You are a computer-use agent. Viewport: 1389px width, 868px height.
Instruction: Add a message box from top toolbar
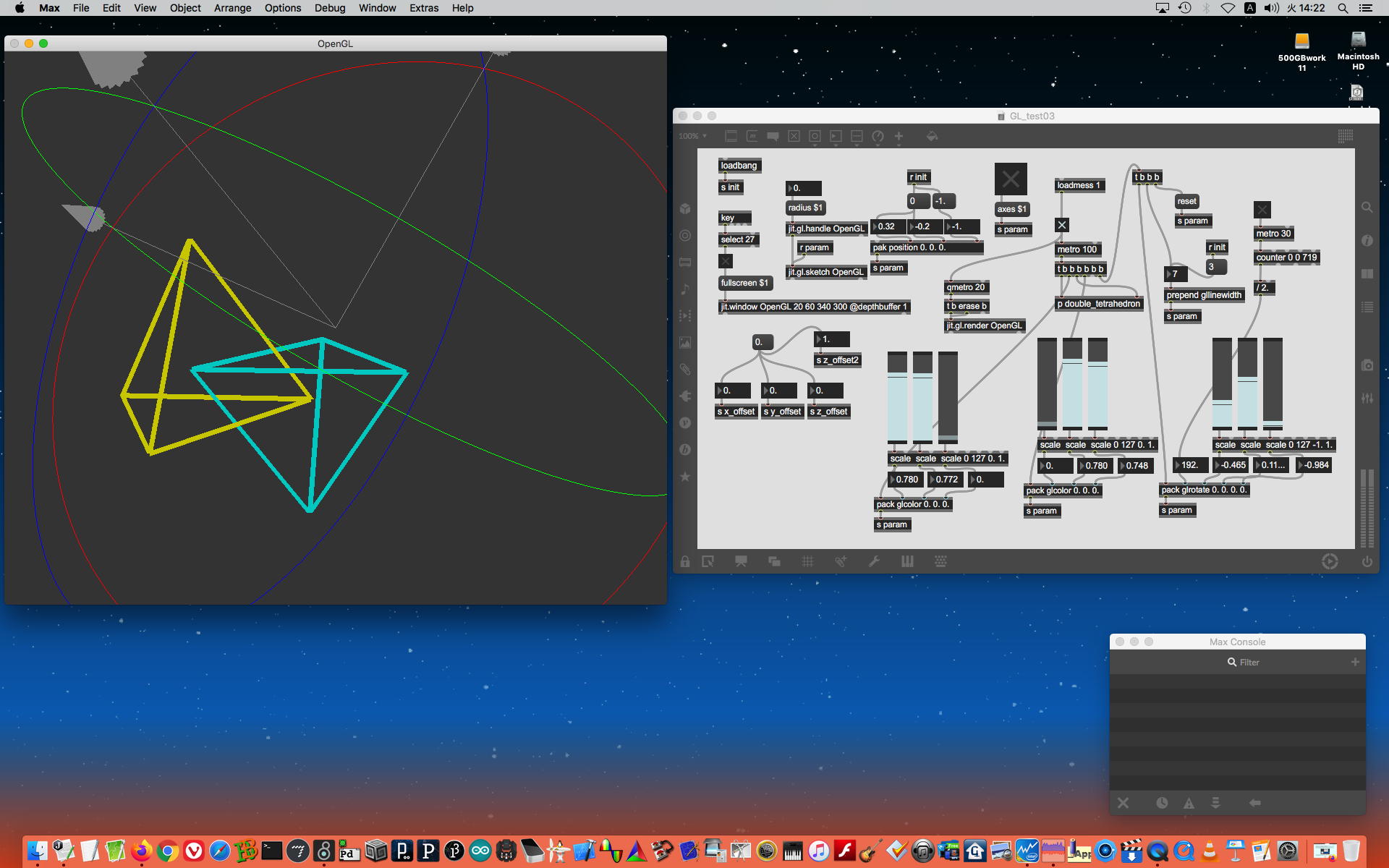(752, 136)
